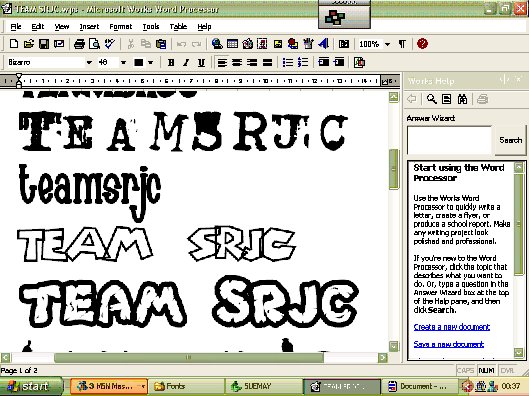529x396 pixels.
Task: Toggle Underline formatting
Action: click(201, 62)
